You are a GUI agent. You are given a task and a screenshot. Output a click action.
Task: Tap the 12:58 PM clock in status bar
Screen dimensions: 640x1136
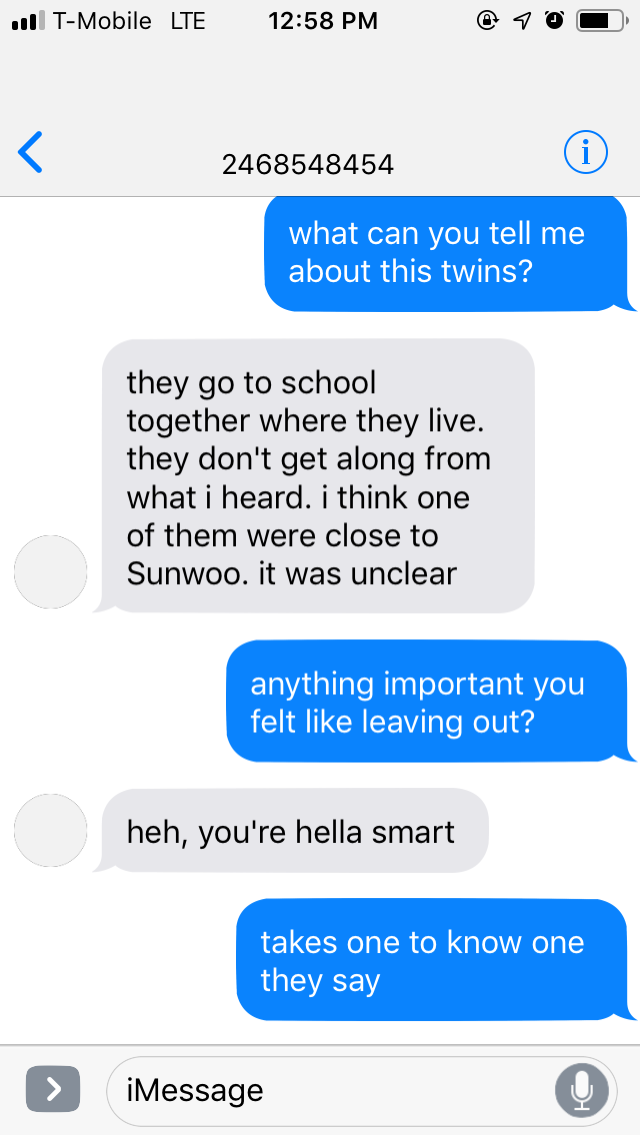click(x=323, y=21)
